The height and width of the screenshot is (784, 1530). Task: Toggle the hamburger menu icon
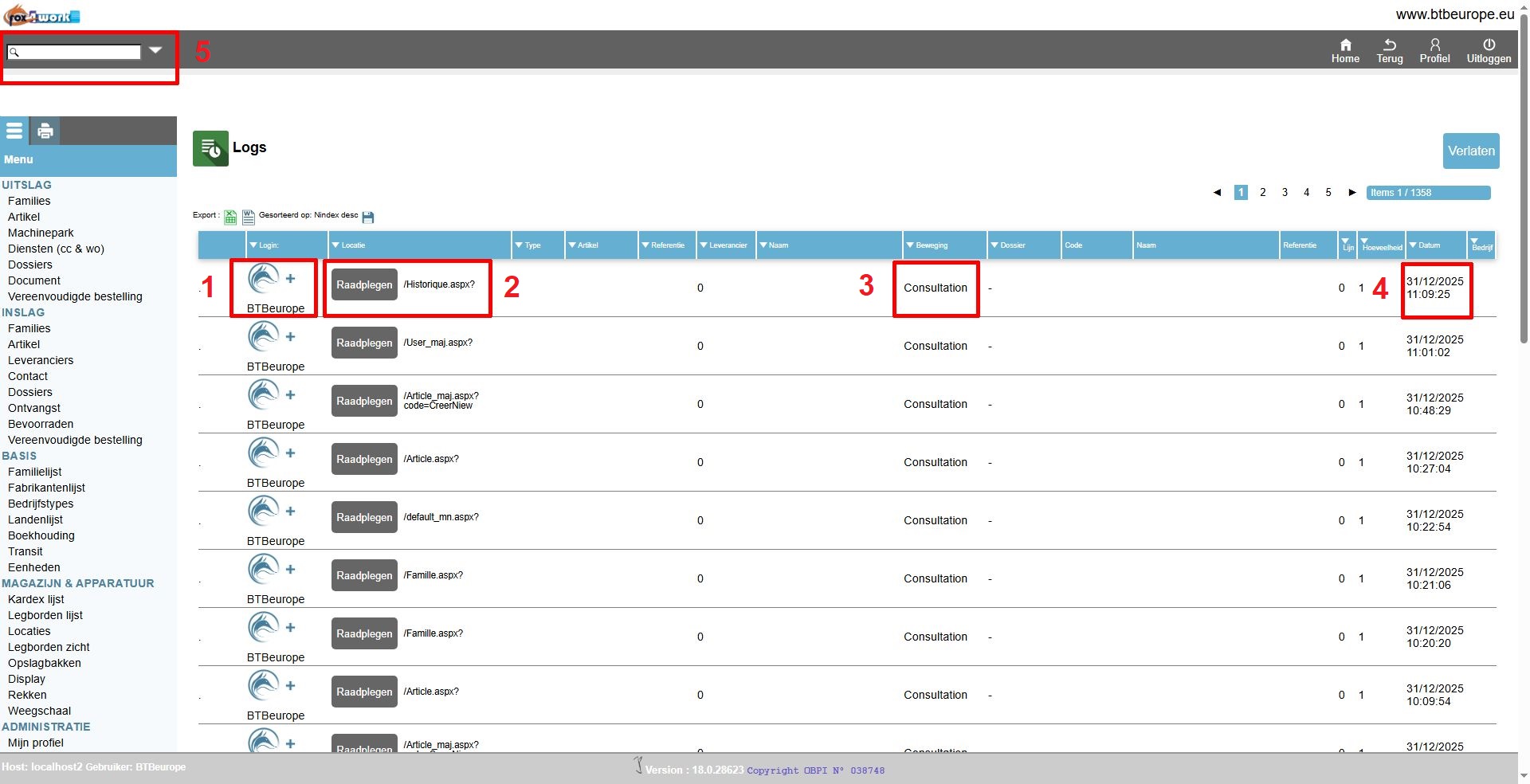point(14,130)
